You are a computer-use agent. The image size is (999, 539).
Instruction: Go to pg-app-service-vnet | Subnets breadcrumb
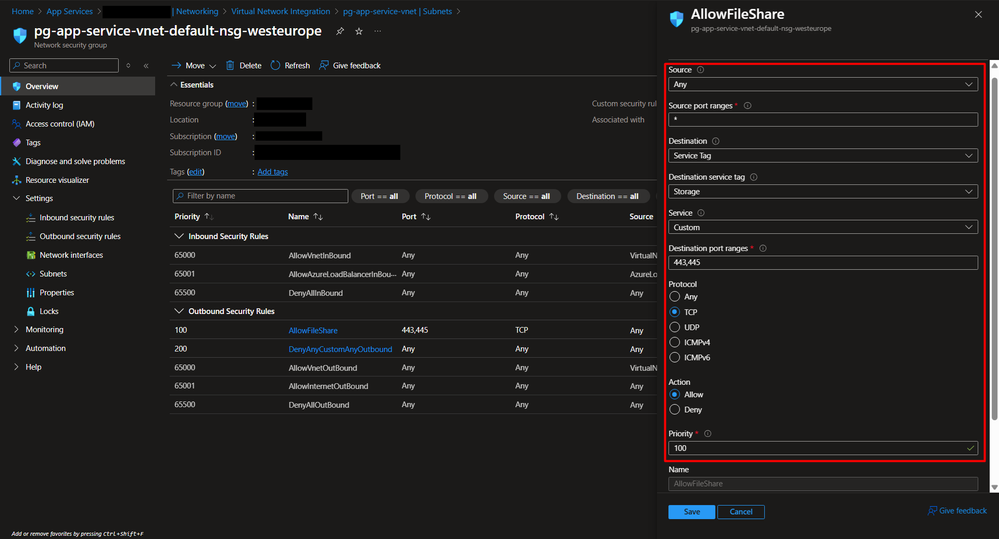(397, 11)
